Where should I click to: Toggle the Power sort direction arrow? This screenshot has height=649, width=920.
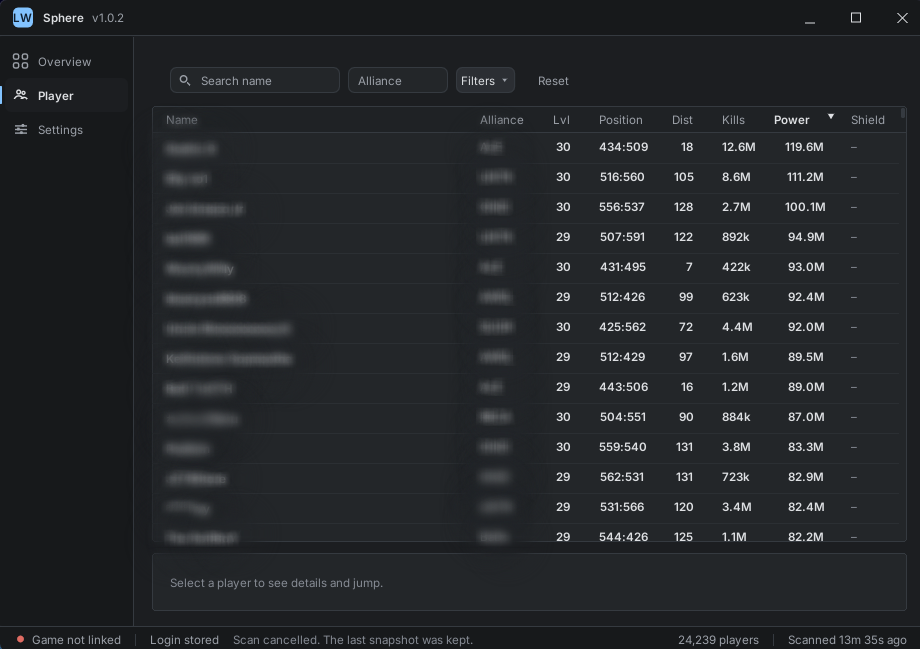[x=830, y=116]
